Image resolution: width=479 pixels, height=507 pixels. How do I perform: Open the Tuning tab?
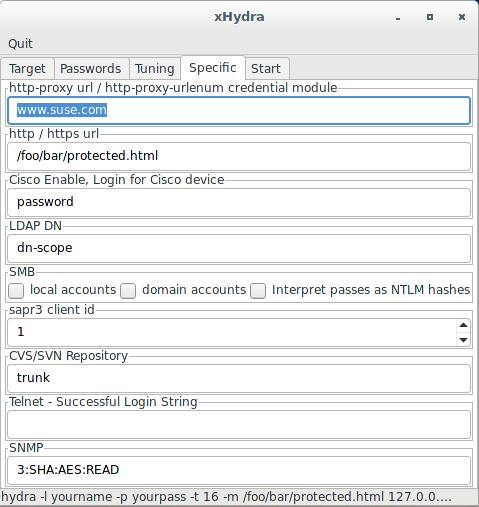[155, 69]
